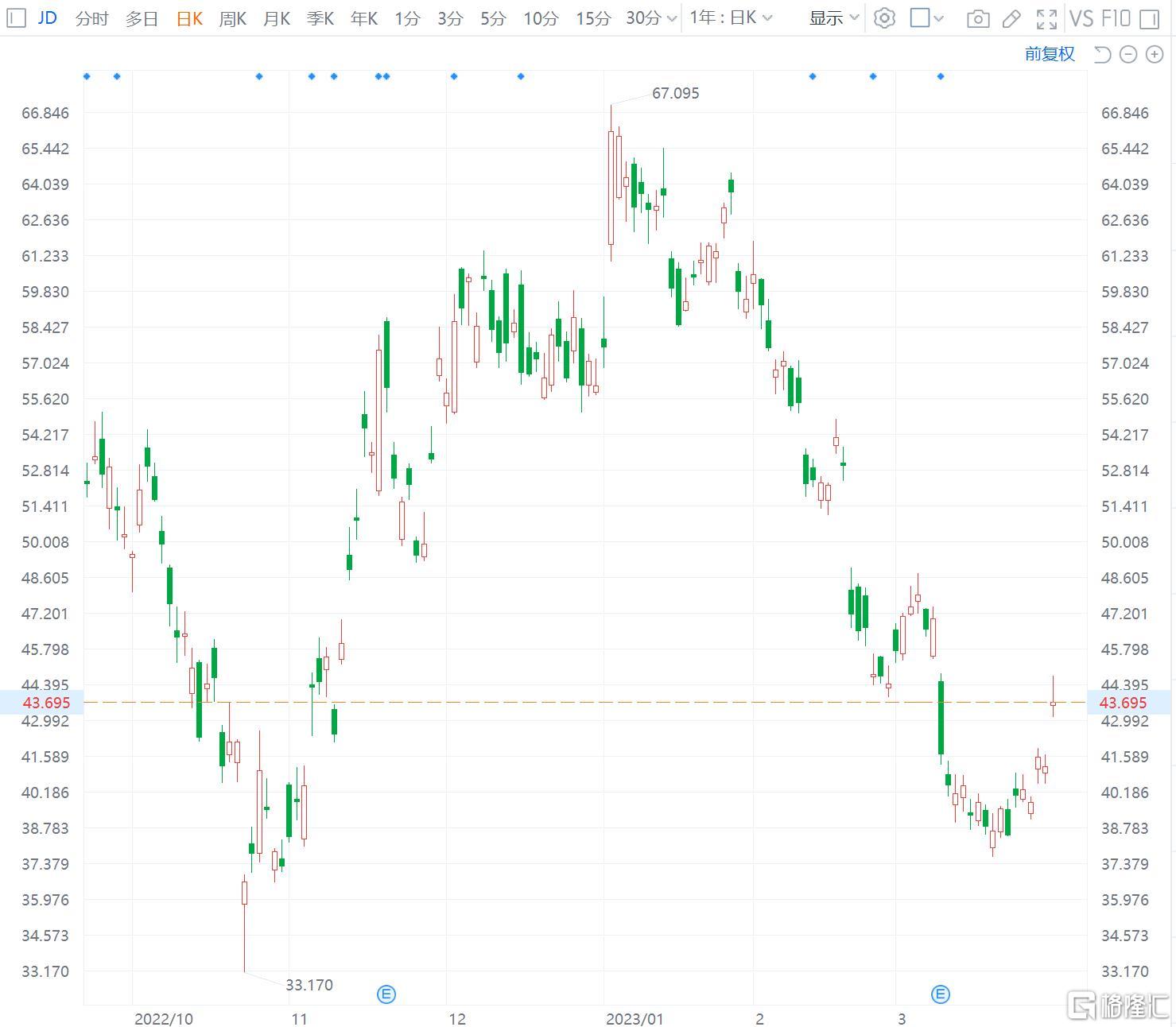The height and width of the screenshot is (1027, 1176).
Task: Choose the 30分 interval
Action: (x=643, y=18)
